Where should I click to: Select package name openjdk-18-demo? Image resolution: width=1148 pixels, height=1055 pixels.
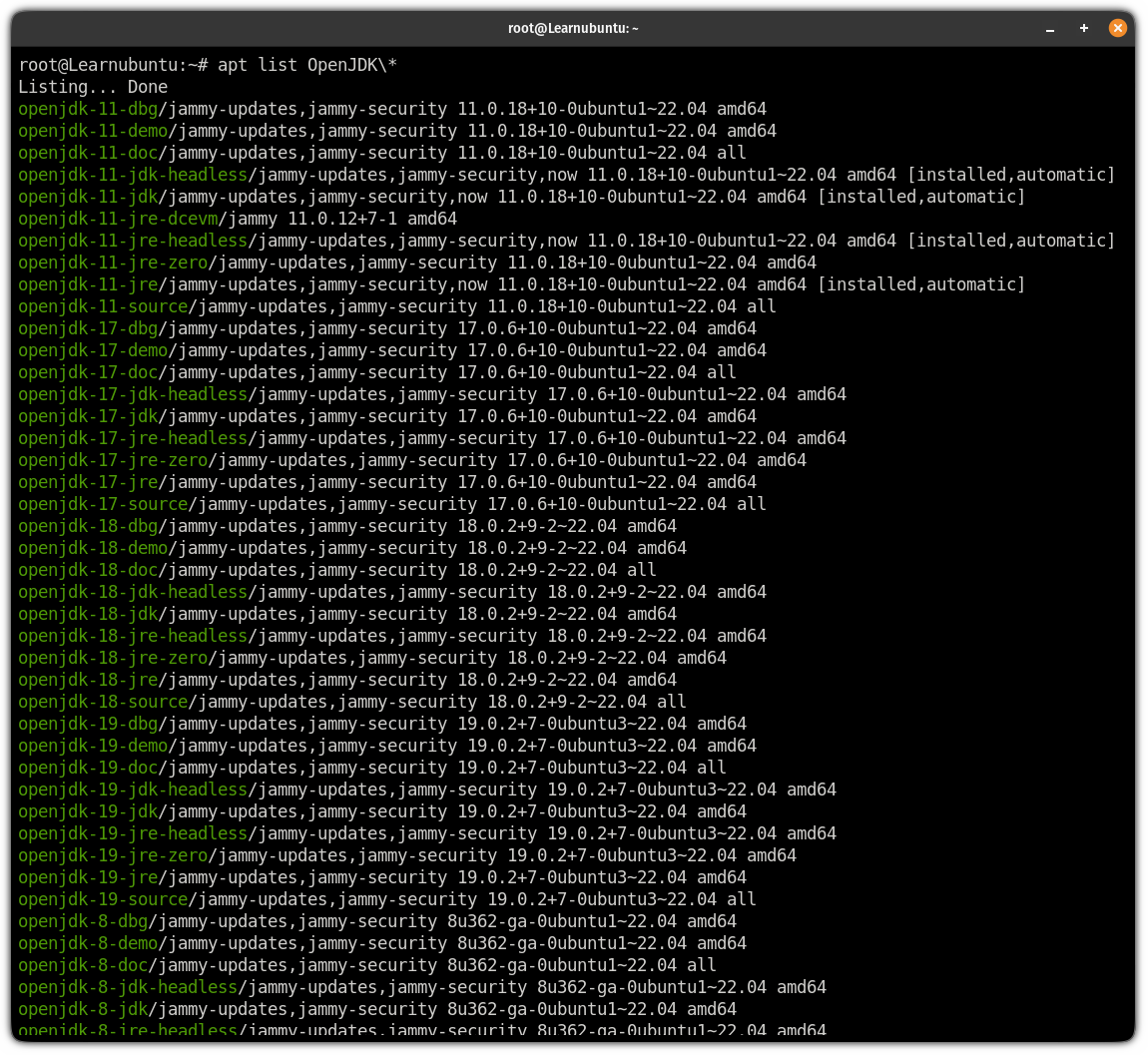tap(93, 548)
